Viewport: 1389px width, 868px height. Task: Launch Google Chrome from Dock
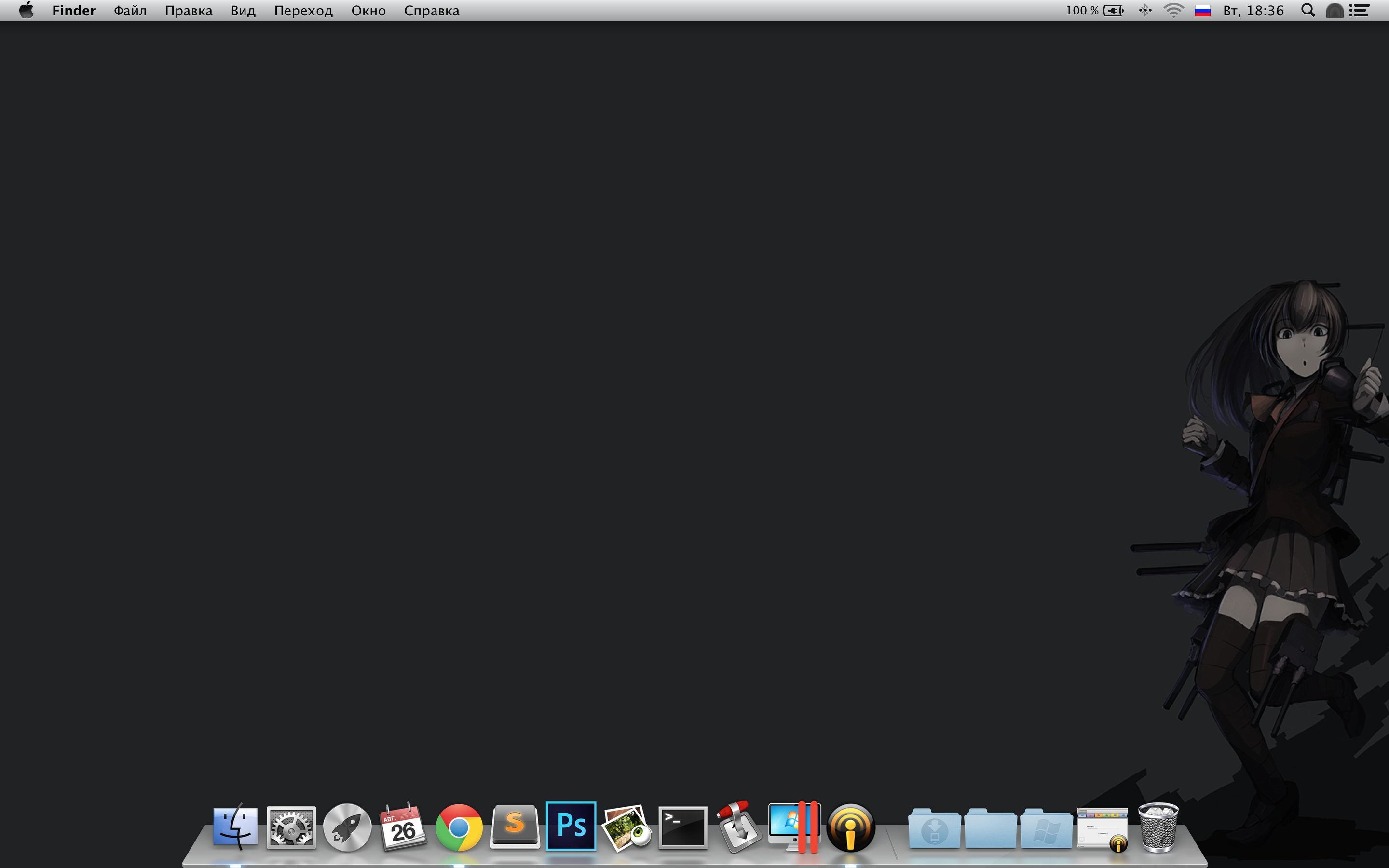coord(459,827)
